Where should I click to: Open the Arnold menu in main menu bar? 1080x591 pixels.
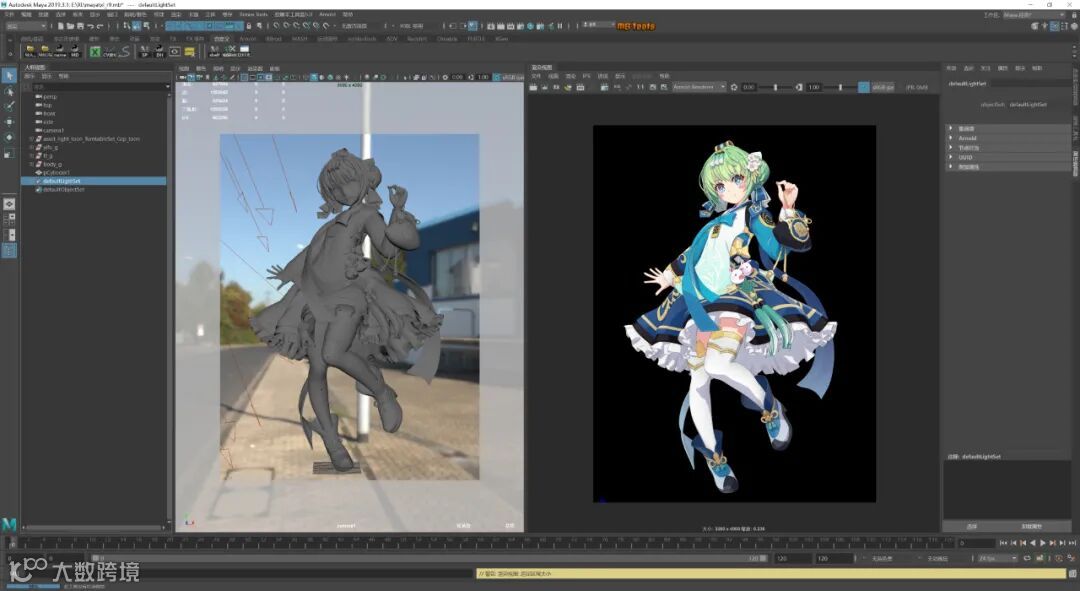[x=327, y=14]
